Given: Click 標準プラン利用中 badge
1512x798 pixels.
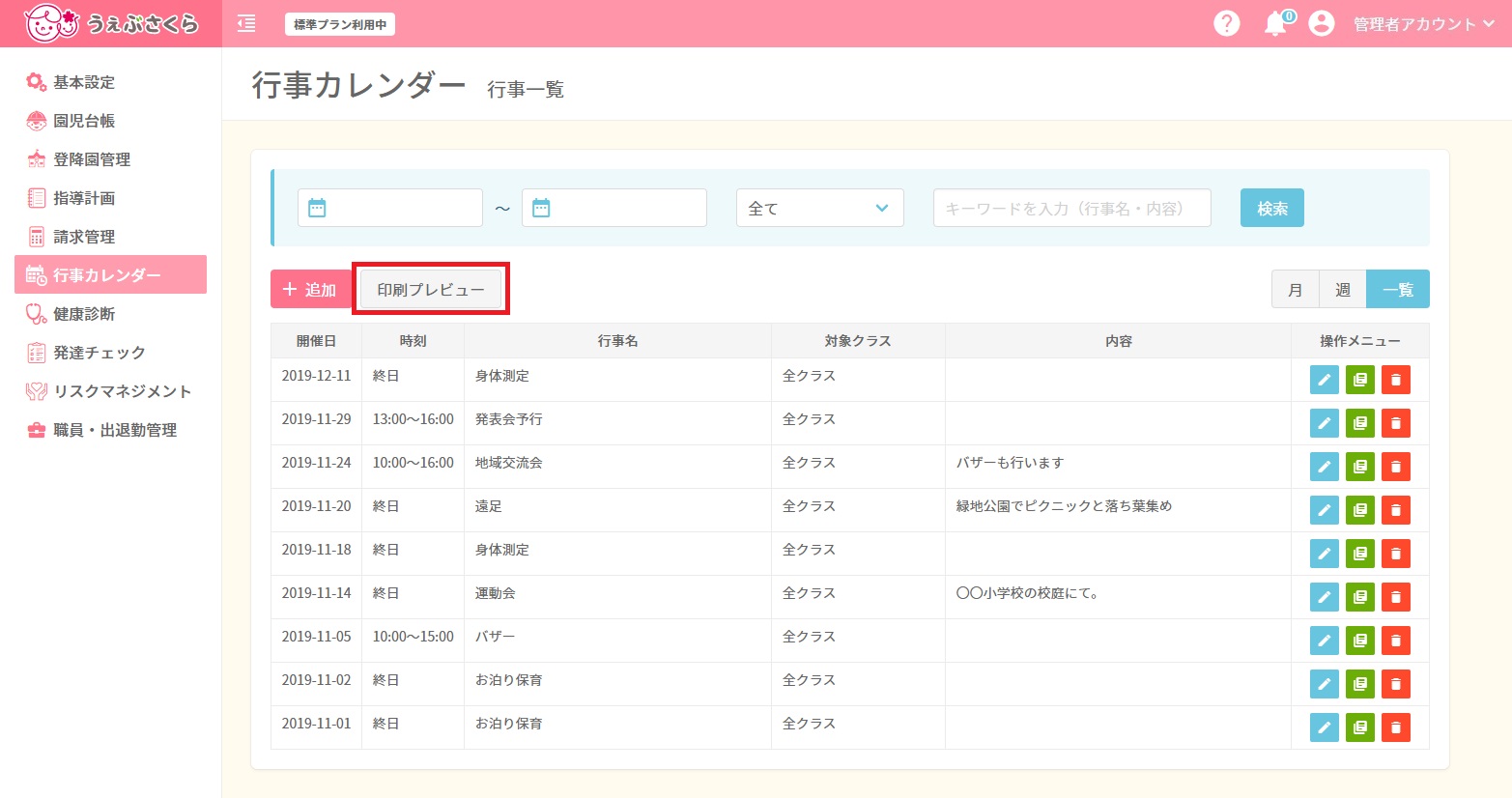Looking at the screenshot, I should click(x=340, y=24).
